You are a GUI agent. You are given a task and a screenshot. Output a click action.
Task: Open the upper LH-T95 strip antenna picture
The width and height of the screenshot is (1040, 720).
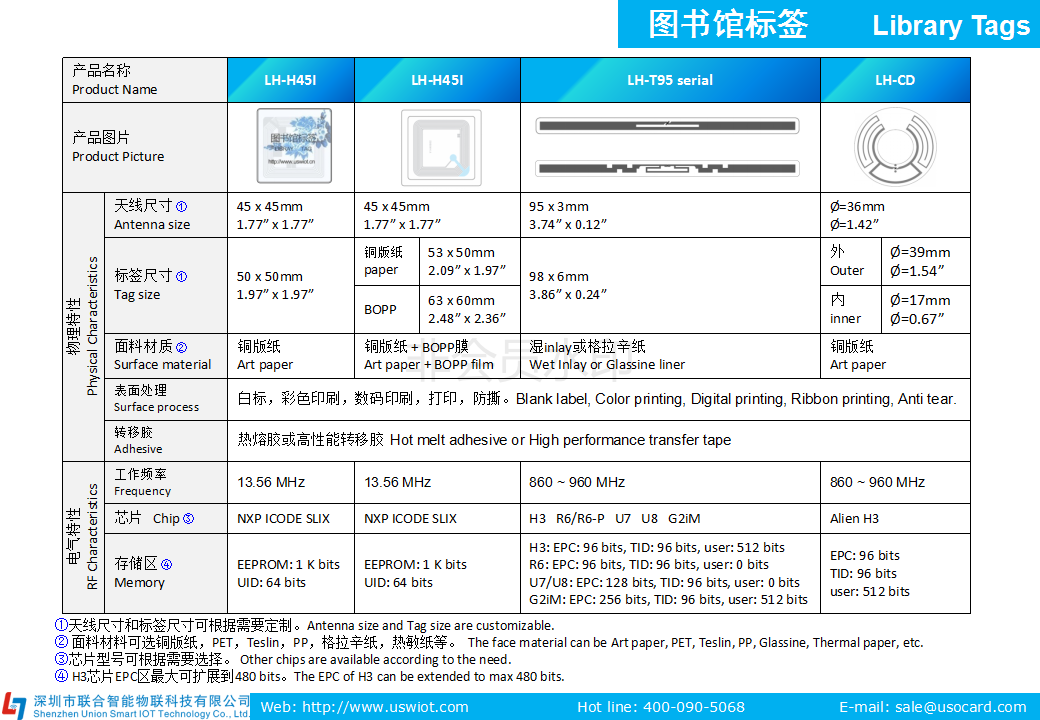click(667, 125)
